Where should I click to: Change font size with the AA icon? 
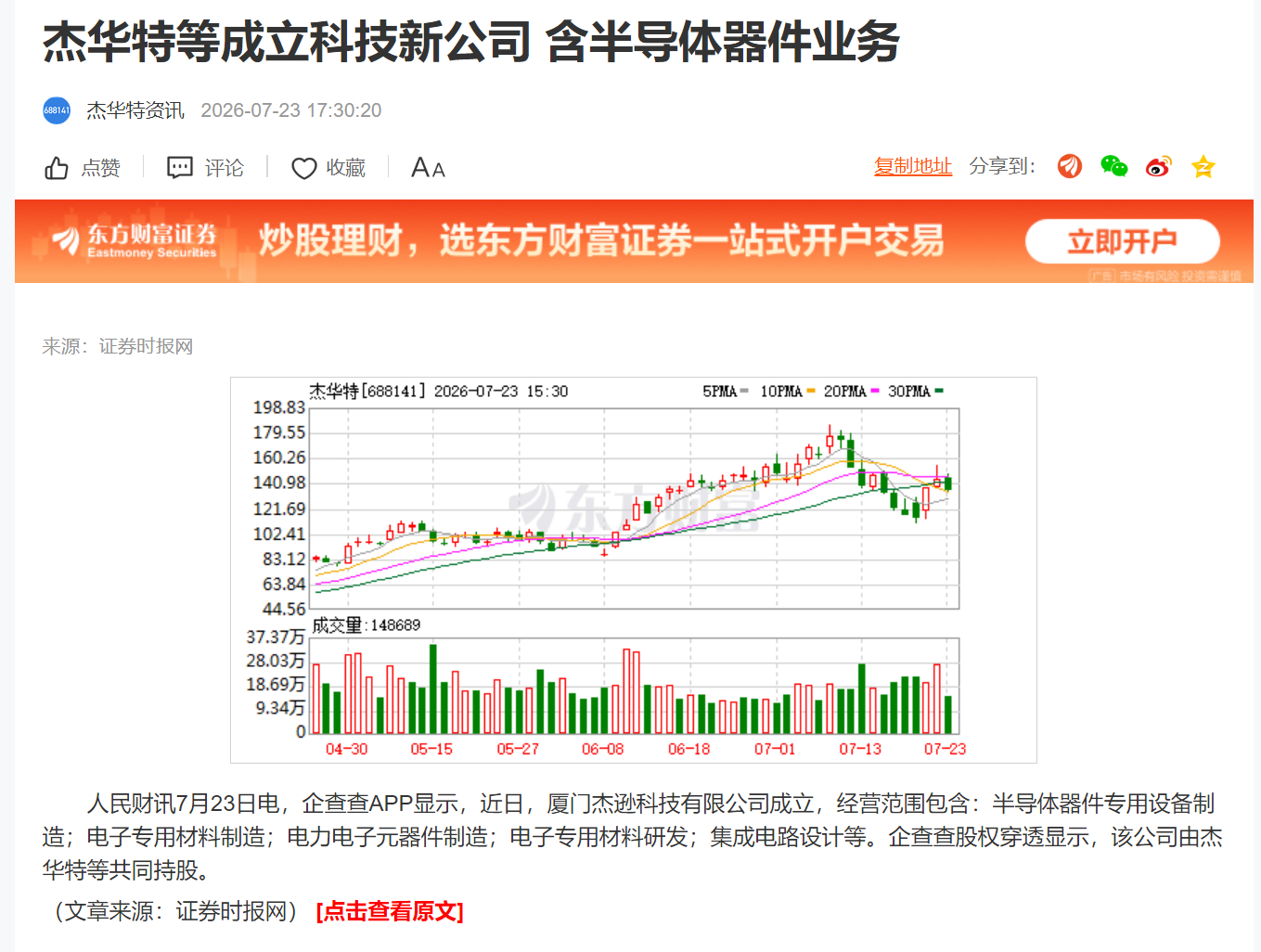[x=428, y=168]
